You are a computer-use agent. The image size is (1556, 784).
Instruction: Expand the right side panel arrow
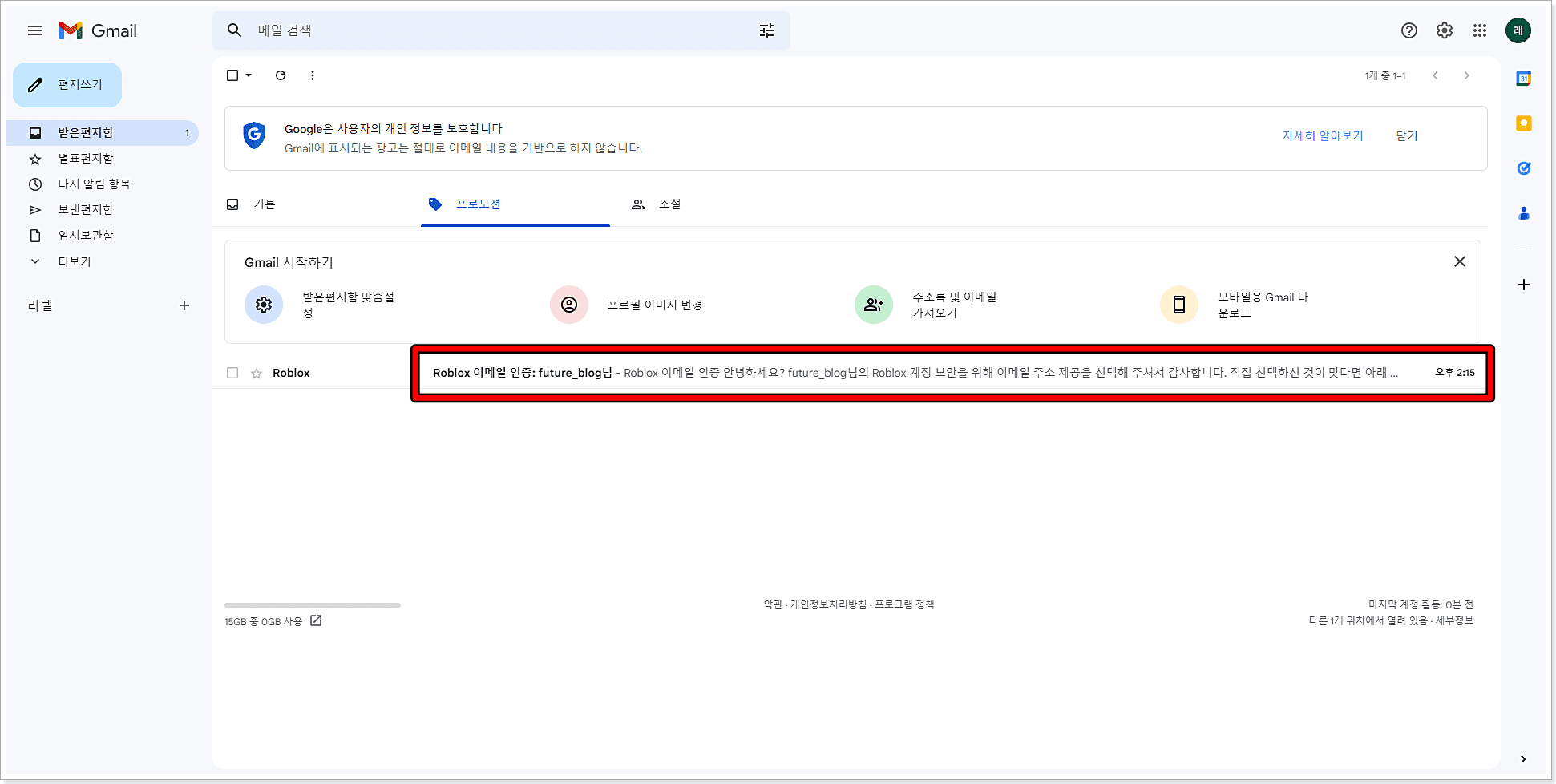coord(1522,758)
